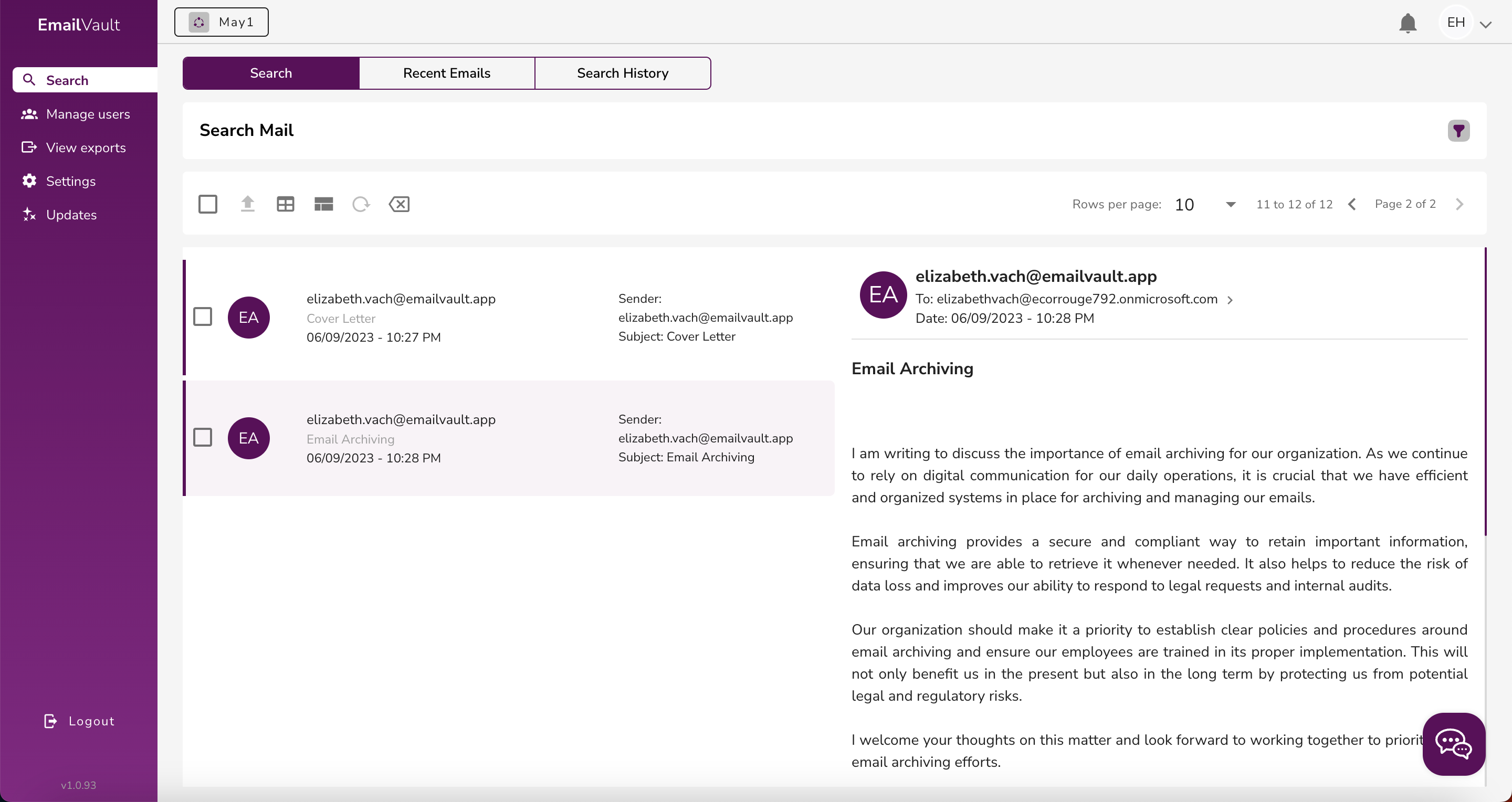Clear search results with backspace icon
Image resolution: width=1512 pixels, height=802 pixels.
(x=399, y=204)
